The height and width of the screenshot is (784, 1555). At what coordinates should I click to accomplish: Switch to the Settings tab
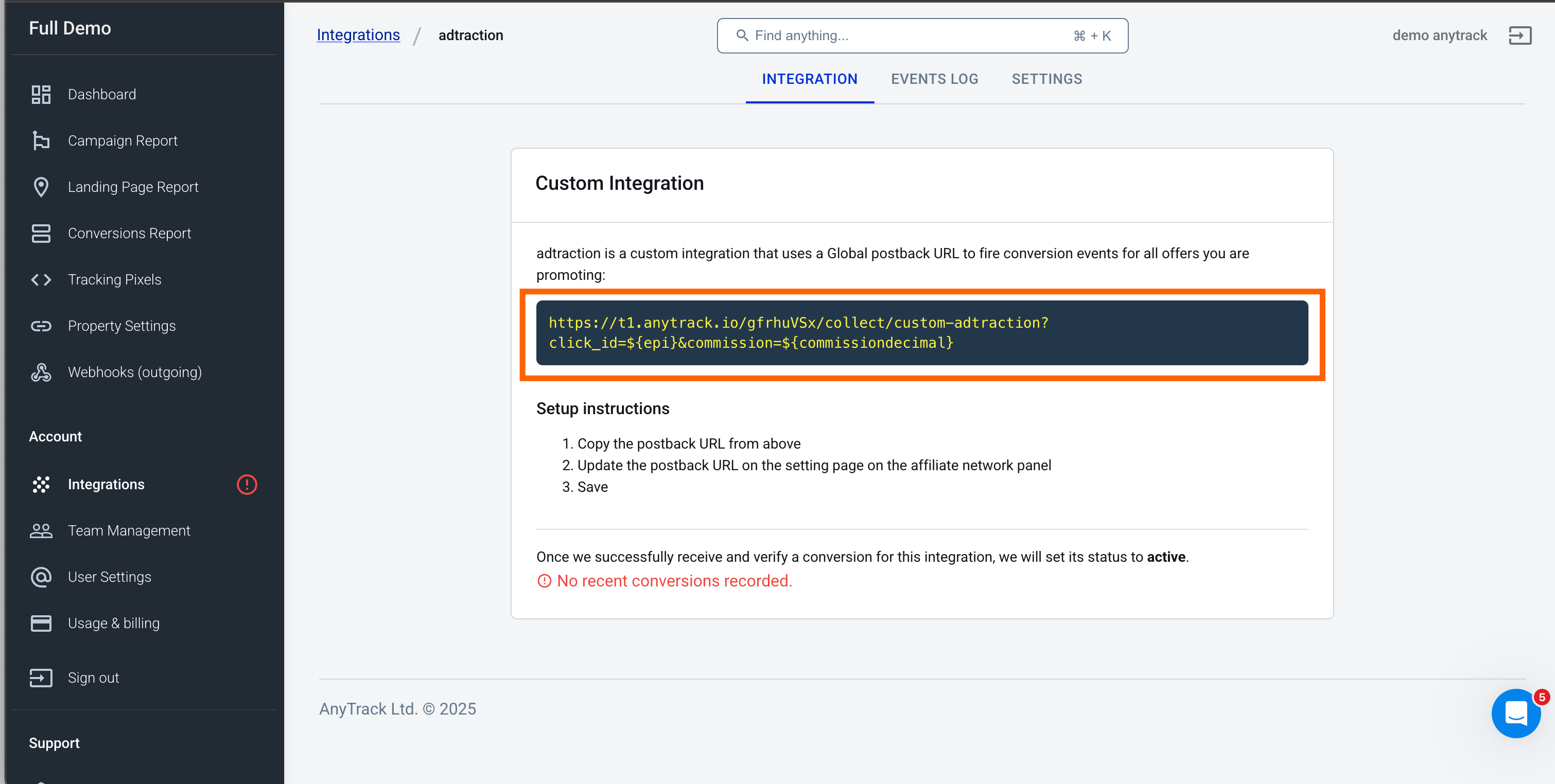click(x=1047, y=79)
